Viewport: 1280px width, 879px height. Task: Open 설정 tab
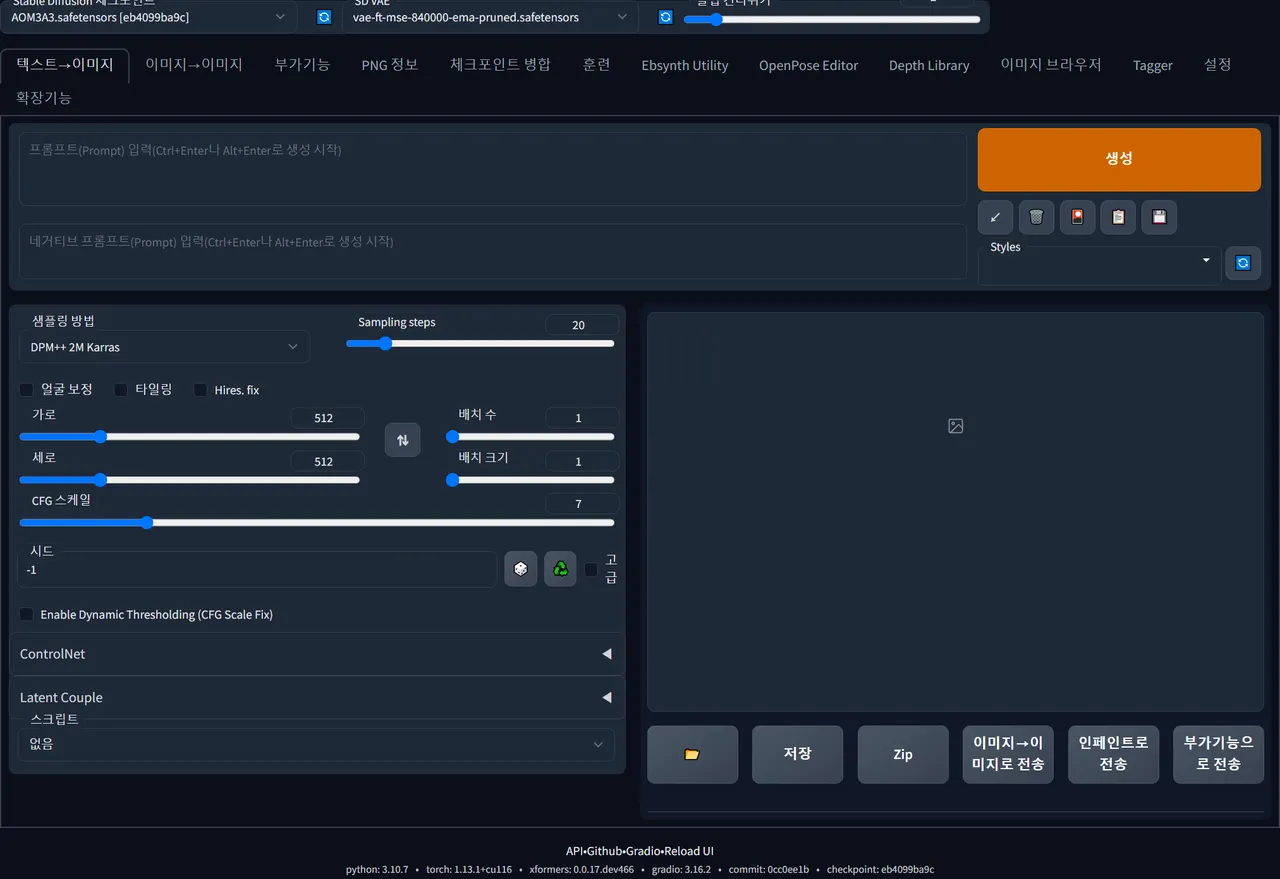(1217, 64)
